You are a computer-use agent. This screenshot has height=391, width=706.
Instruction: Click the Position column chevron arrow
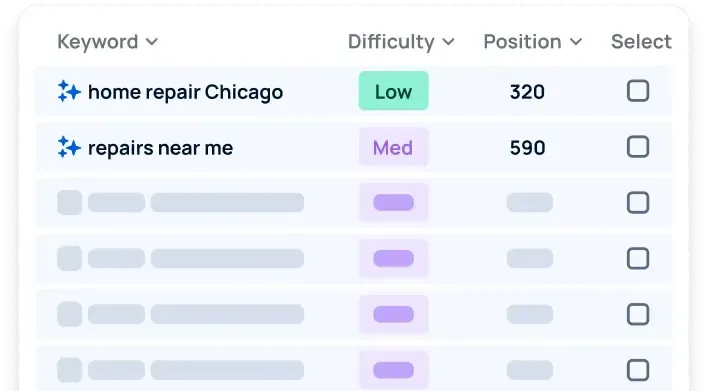(576, 42)
